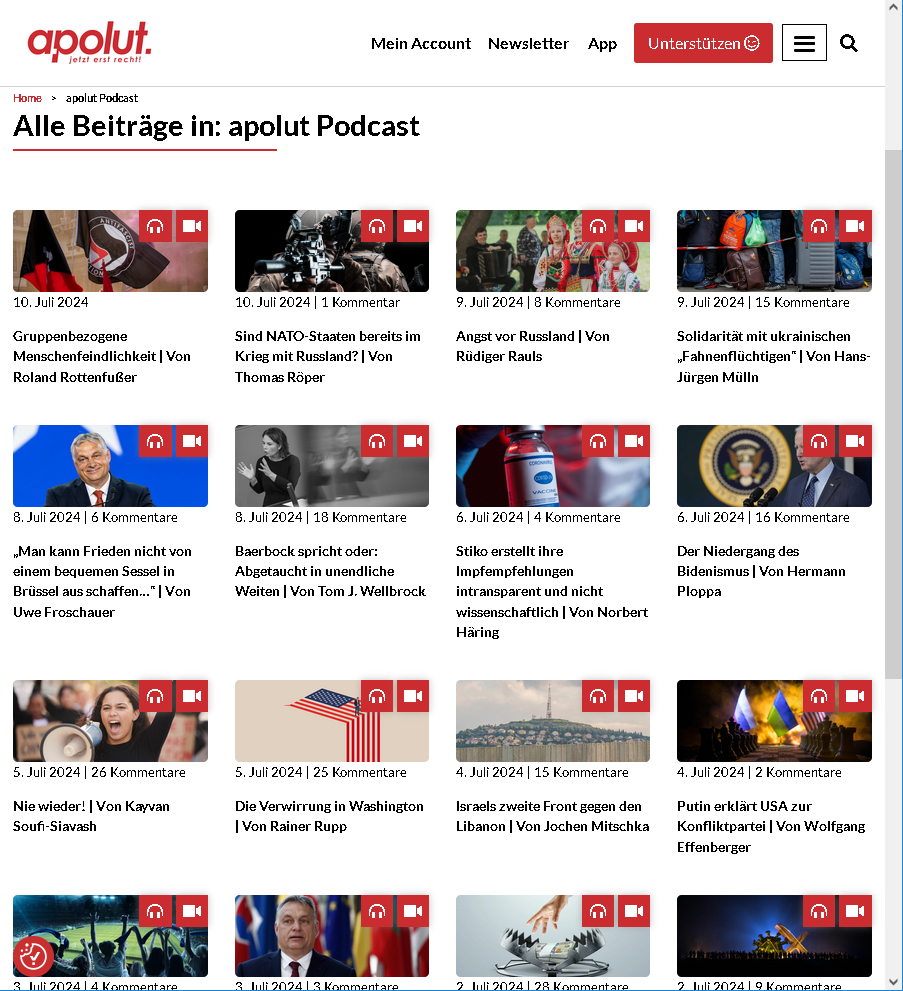Open article Angst vor Russland by Rüdiger Rauls
Viewport: 903px width, 991px height.
(533, 346)
